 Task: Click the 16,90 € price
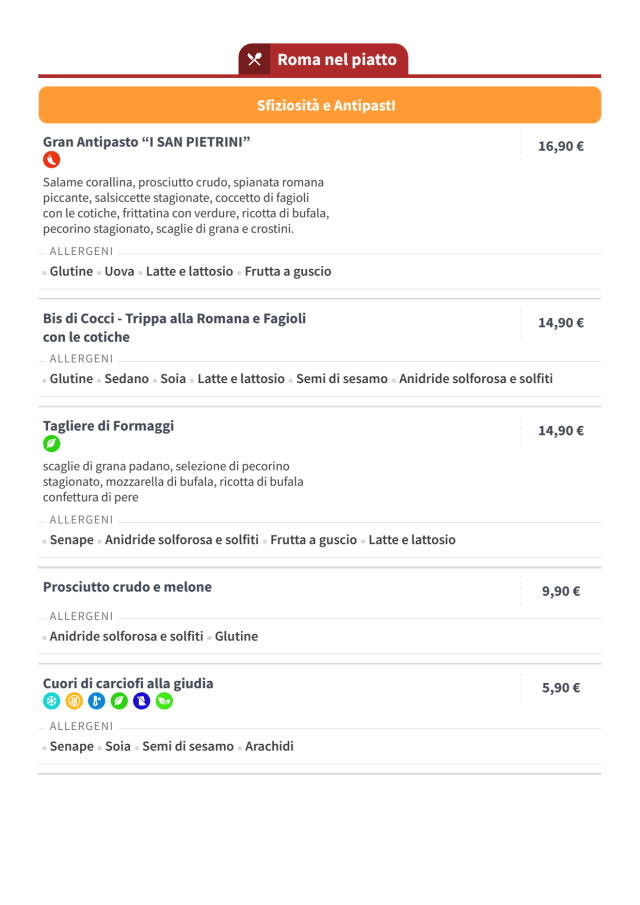(560, 146)
